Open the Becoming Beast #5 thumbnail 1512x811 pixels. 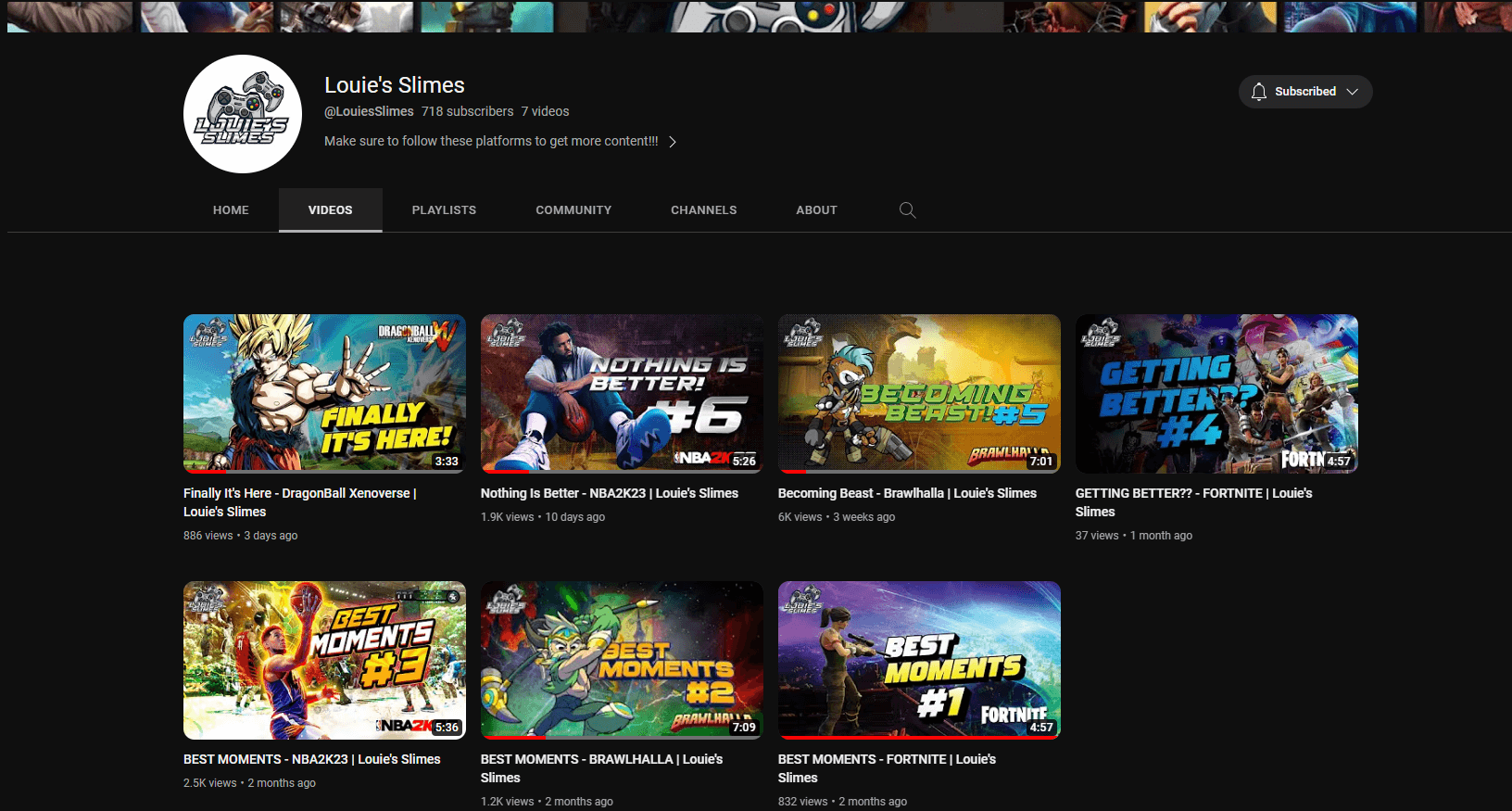pos(919,393)
